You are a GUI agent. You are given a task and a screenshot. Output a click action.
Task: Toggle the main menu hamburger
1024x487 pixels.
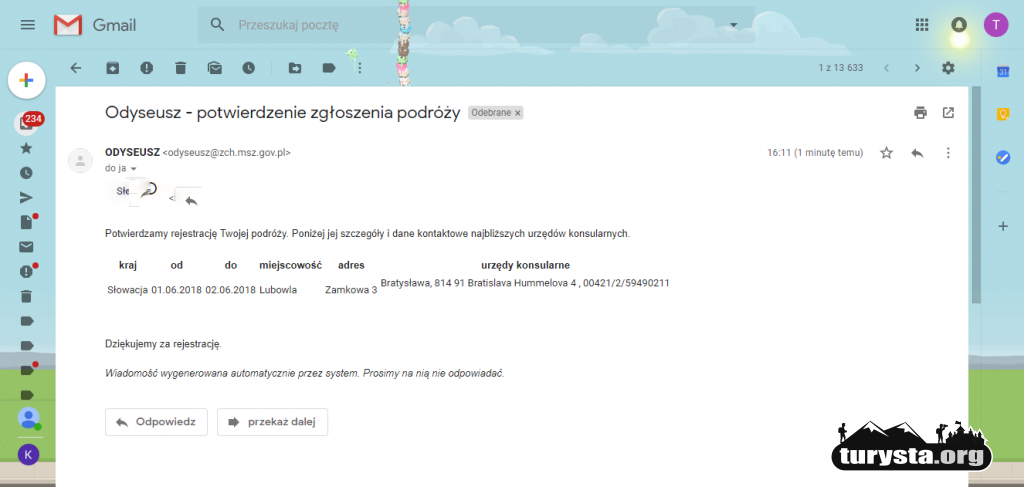pos(28,25)
